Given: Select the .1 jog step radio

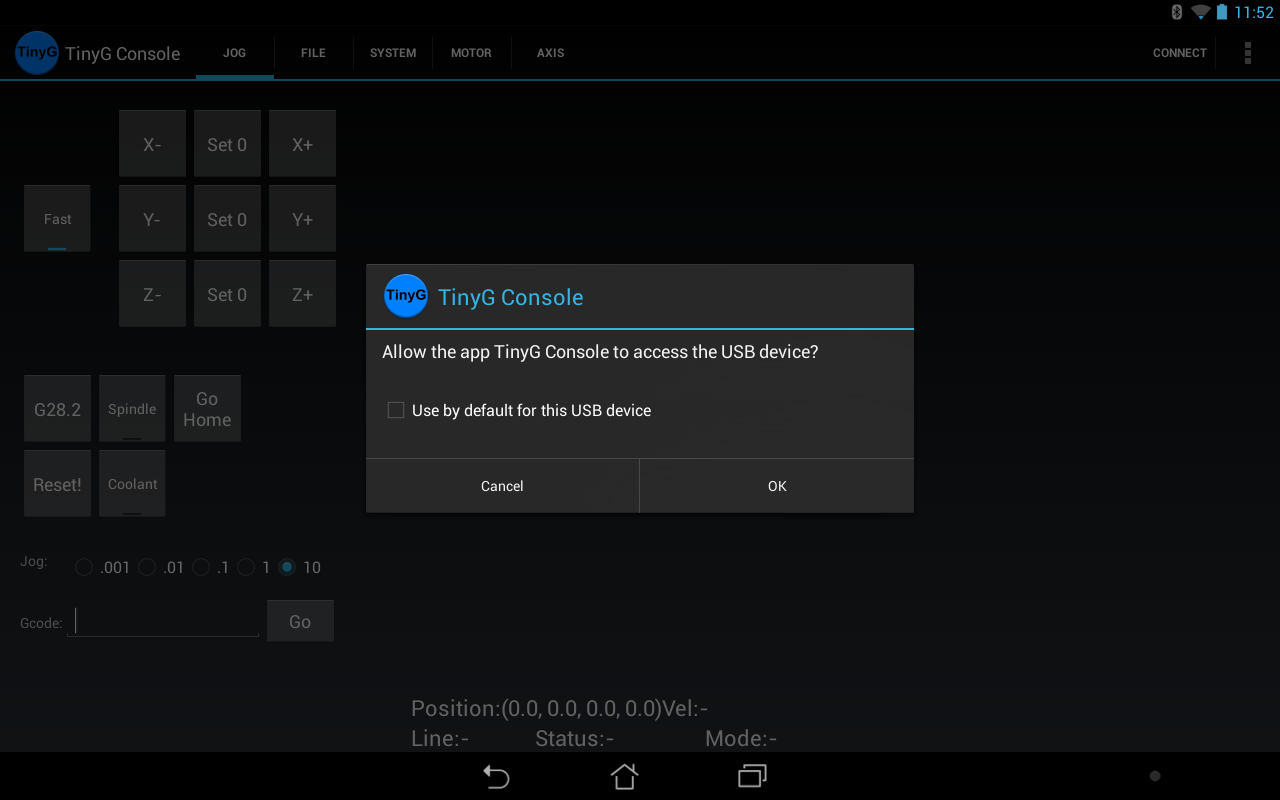Looking at the screenshot, I should 201,567.
